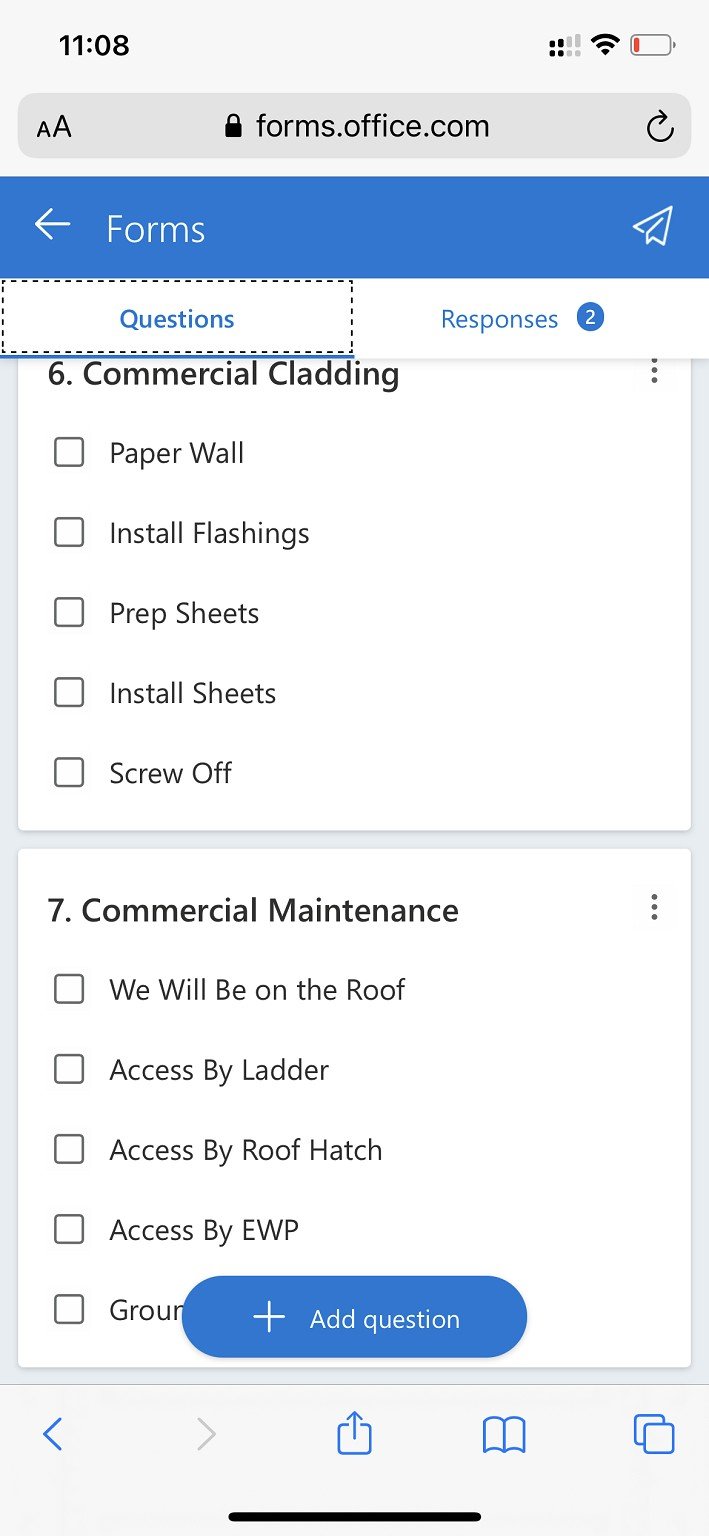Go back with Safari back chevron

[x=53, y=1435]
